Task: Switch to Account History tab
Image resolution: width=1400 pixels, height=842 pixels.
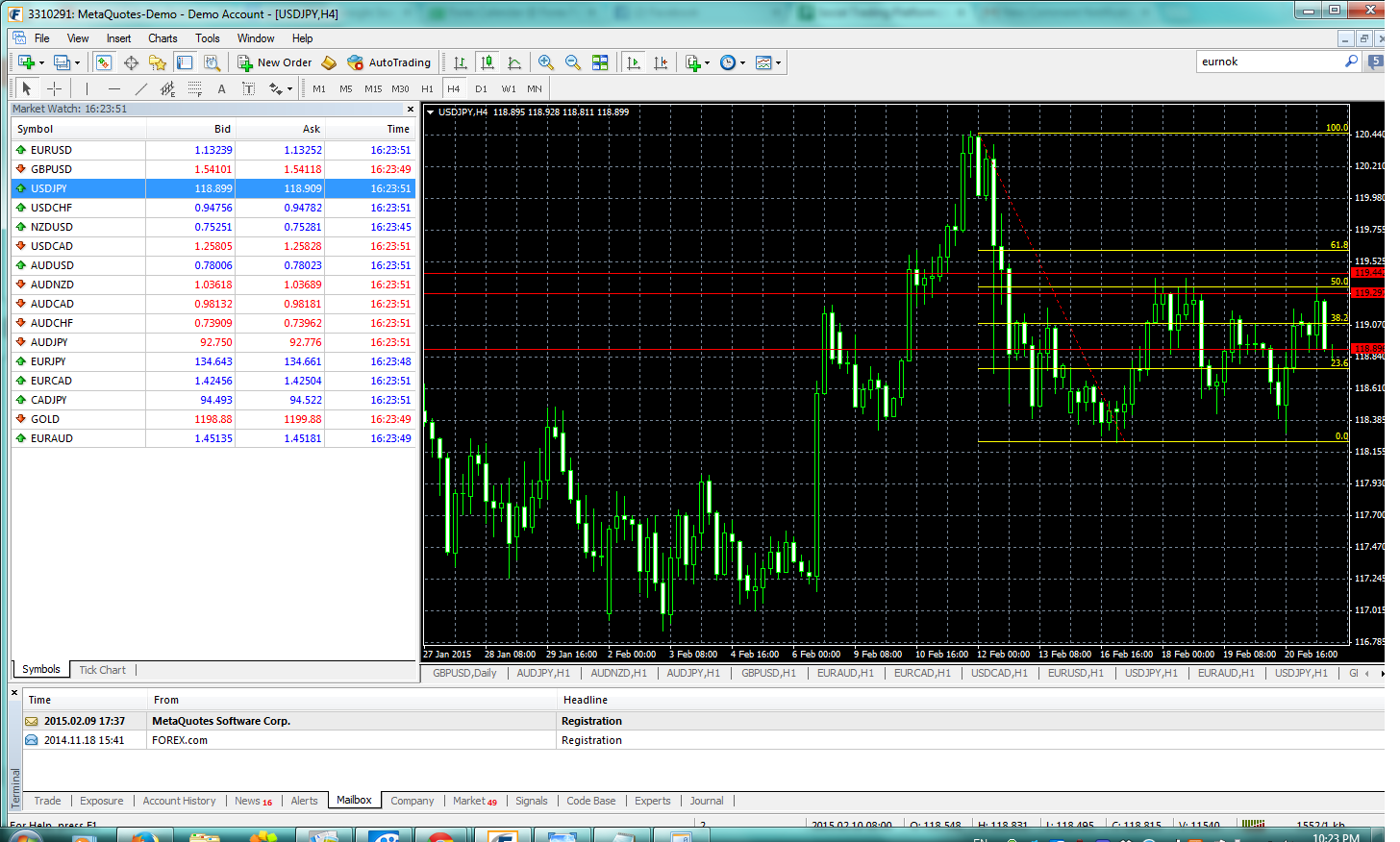Action: tap(179, 801)
